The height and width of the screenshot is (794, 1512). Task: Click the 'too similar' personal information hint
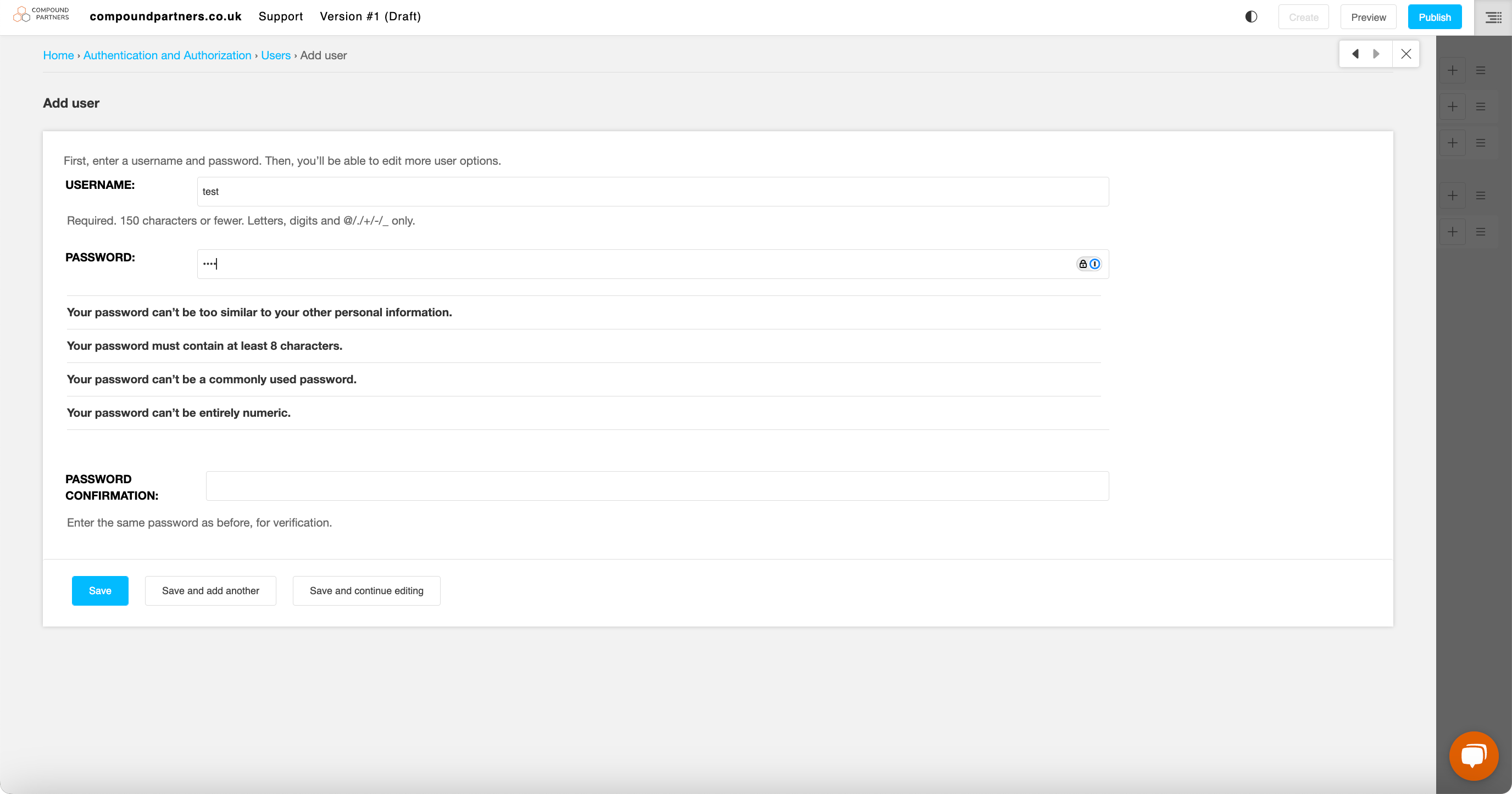259,312
